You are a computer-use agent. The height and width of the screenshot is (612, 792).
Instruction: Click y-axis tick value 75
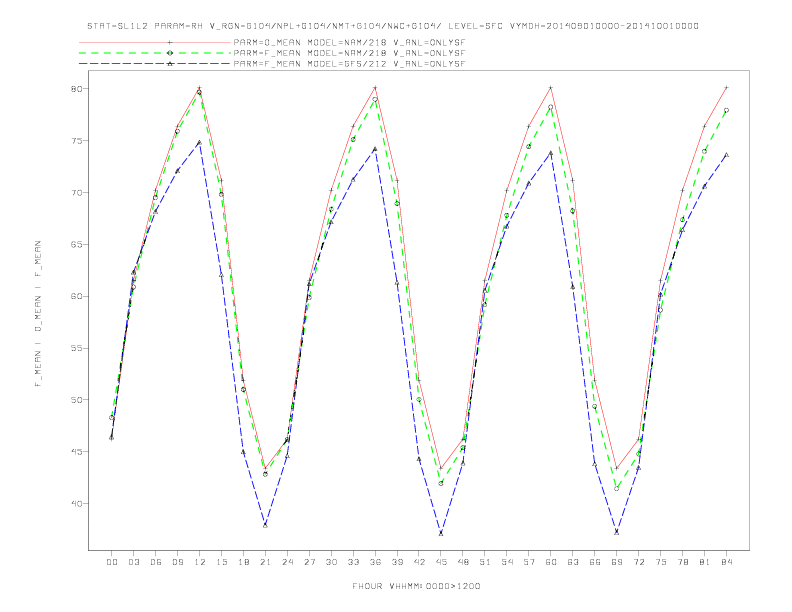coord(76,140)
